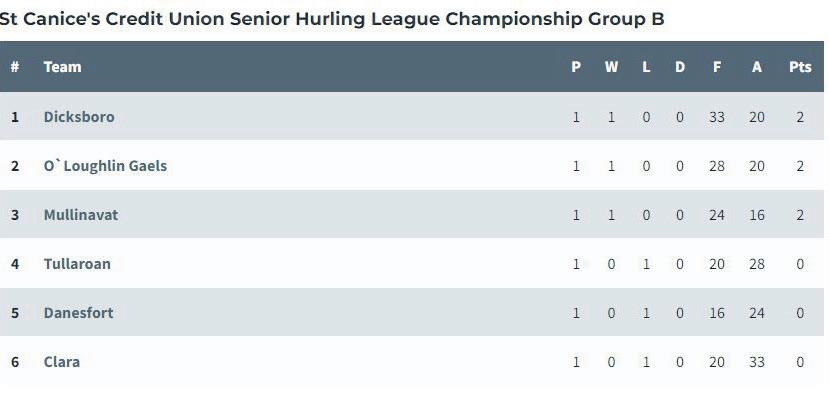Click the A scores-against column header
Screen dimensions: 829x397
tap(757, 67)
